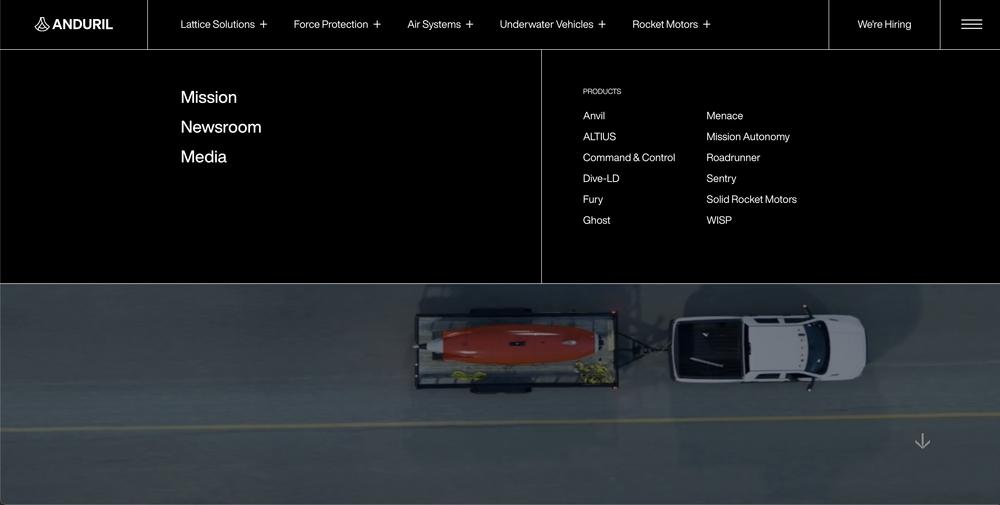Expand Air Systems menu

click(x=440, y=24)
